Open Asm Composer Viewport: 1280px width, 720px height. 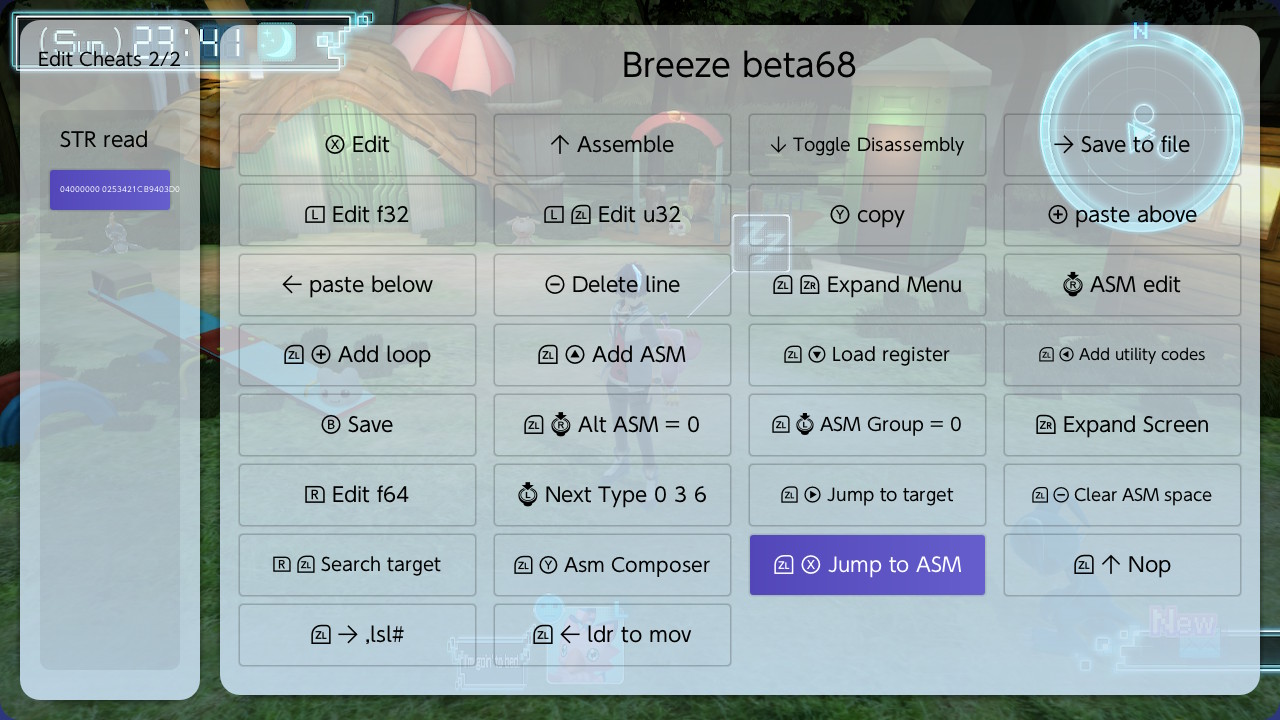pyautogui.click(x=612, y=565)
